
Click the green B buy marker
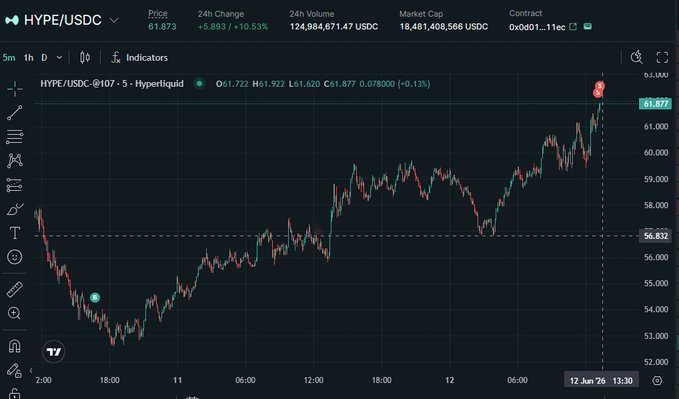coord(95,298)
